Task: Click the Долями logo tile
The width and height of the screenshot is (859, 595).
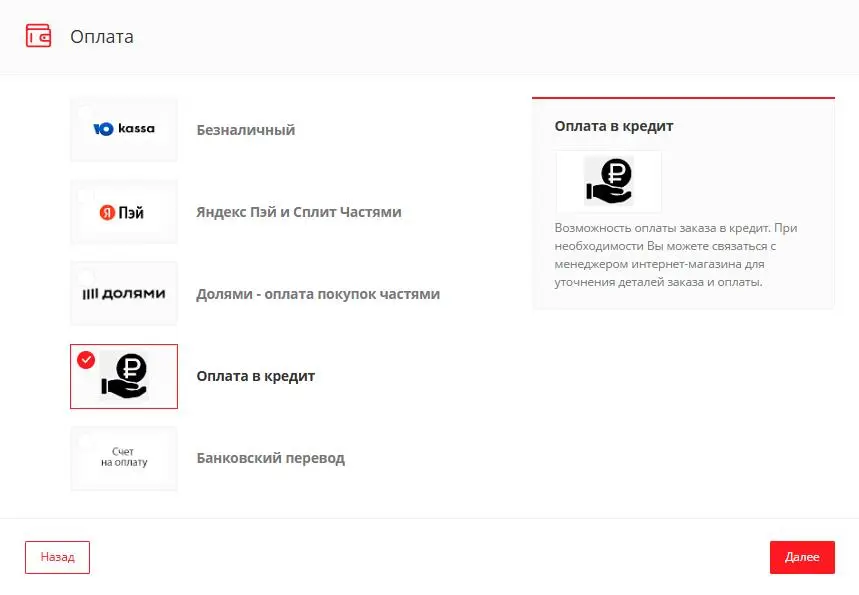Action: (124, 294)
